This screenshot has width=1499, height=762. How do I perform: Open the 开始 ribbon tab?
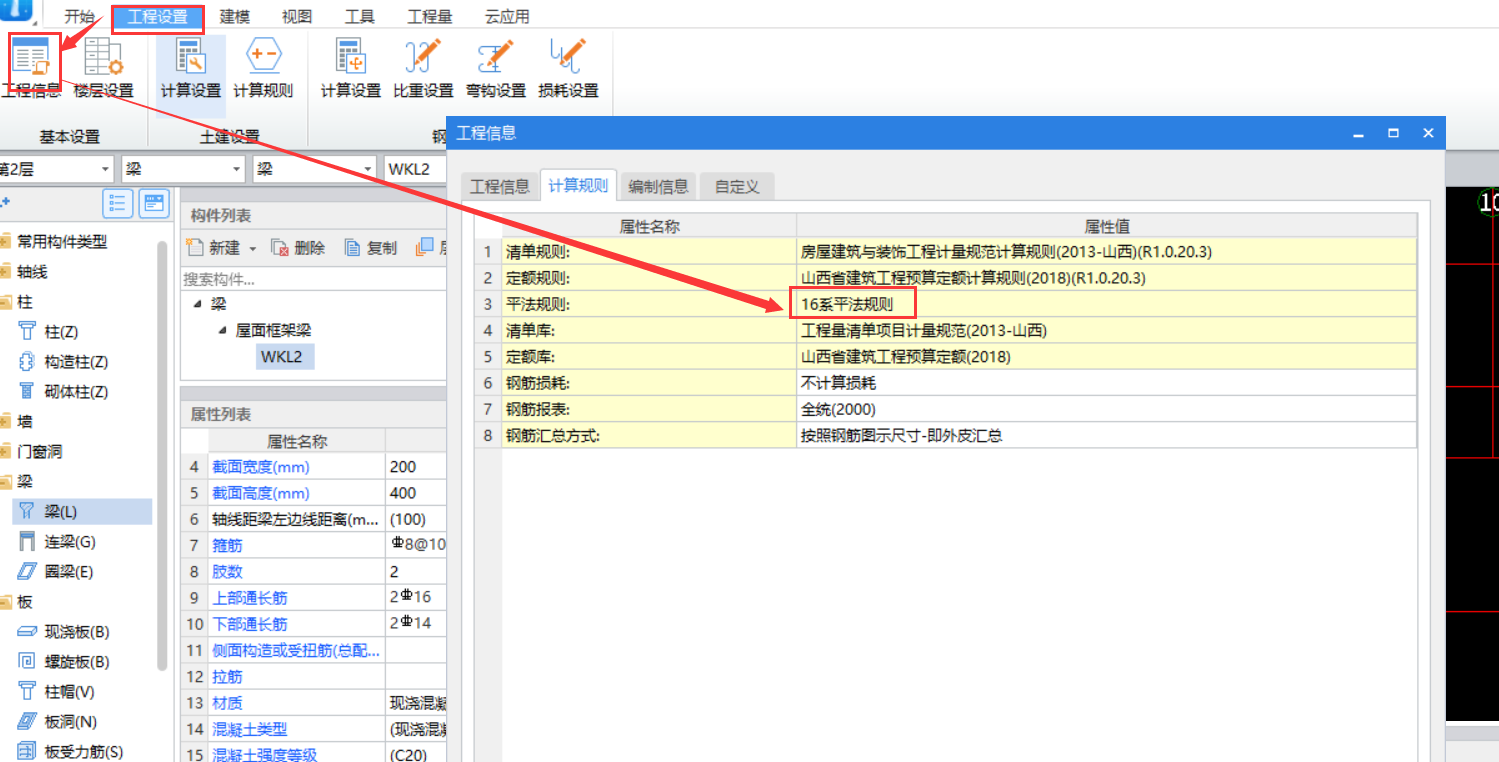(80, 17)
